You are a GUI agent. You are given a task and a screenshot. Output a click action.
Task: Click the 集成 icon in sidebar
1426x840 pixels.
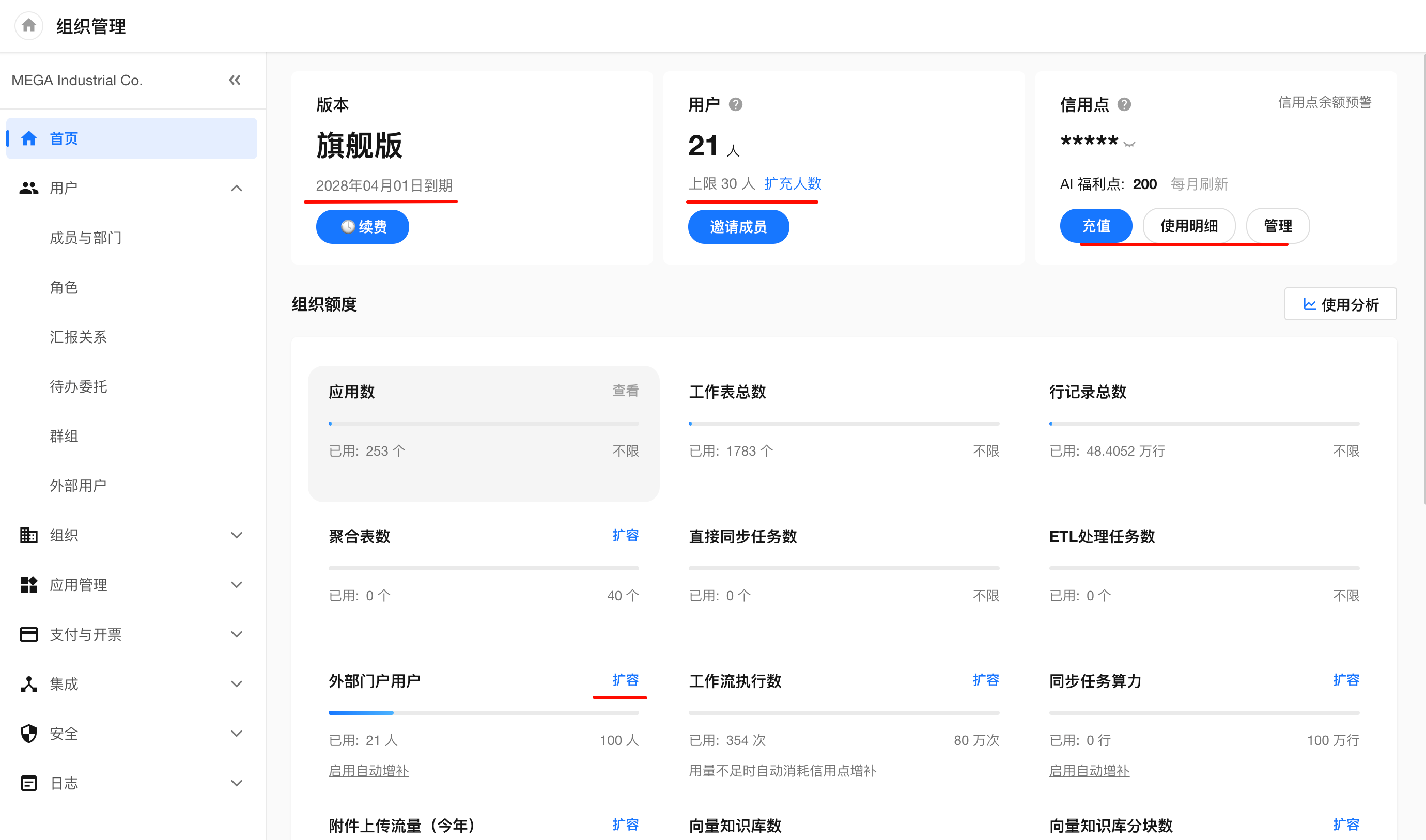tap(29, 684)
